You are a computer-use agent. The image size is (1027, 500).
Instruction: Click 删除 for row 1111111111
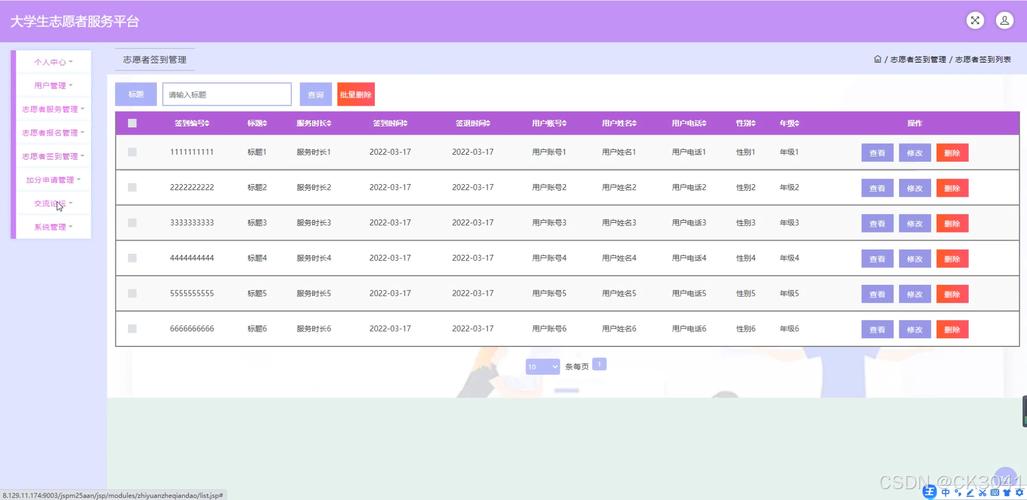(x=952, y=153)
